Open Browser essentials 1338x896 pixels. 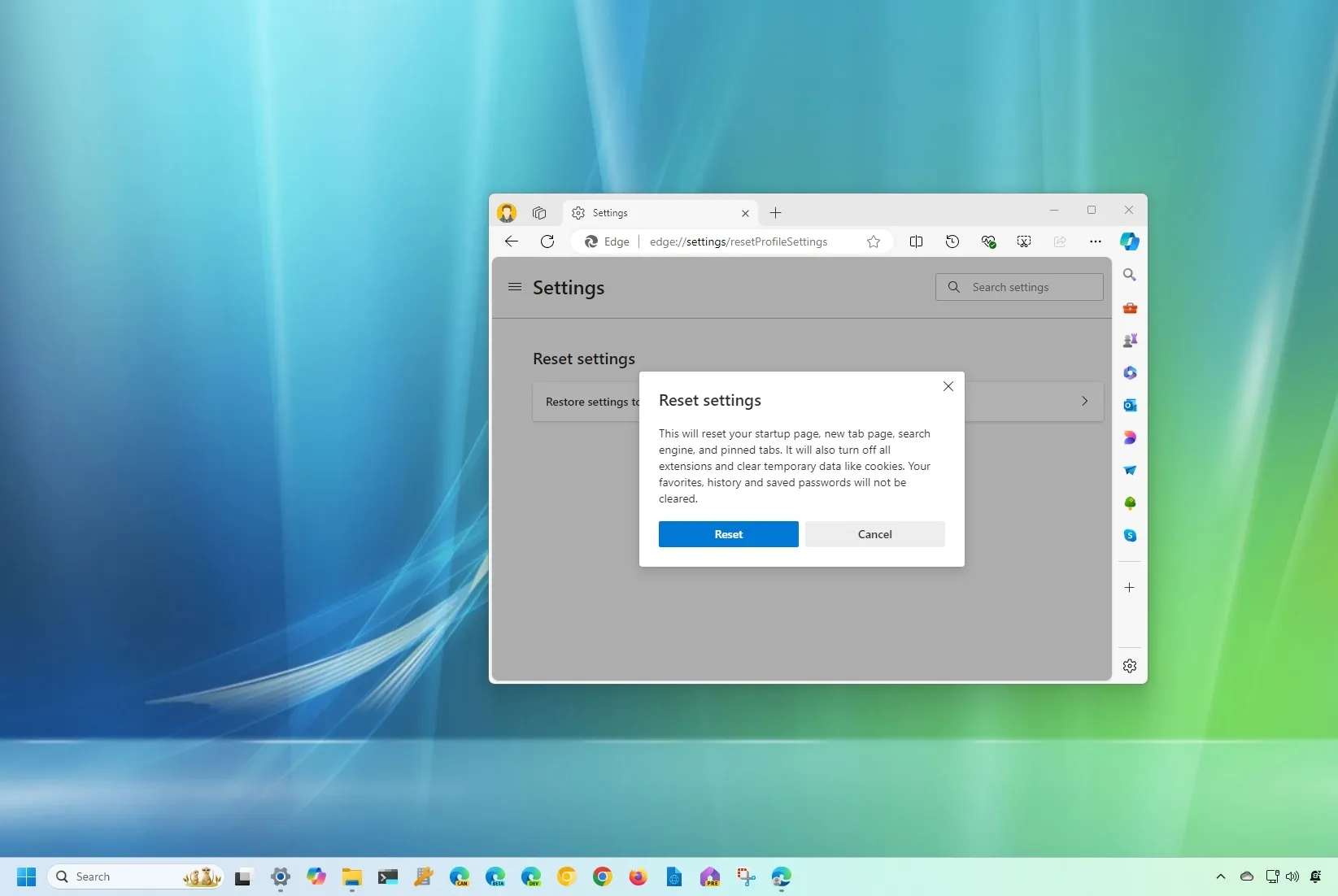pyautogui.click(x=988, y=241)
